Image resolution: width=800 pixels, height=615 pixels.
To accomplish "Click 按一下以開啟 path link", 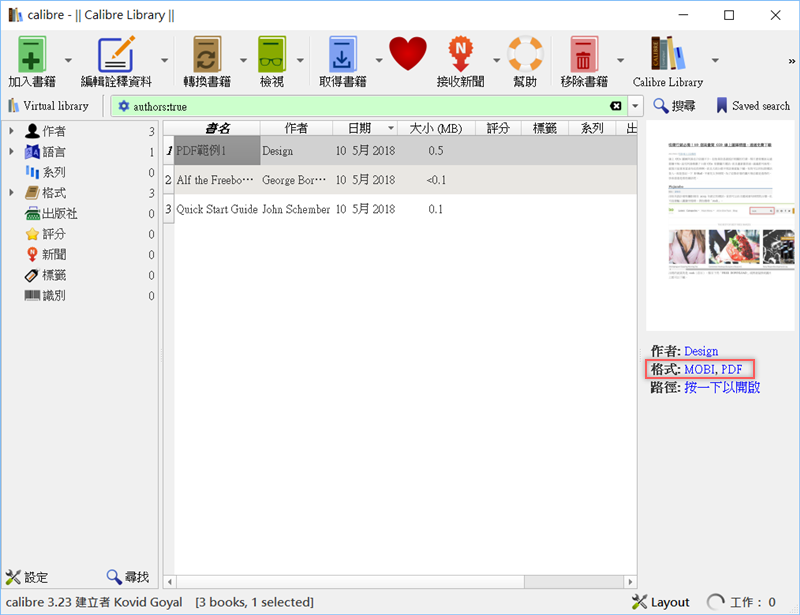I will (x=722, y=387).
